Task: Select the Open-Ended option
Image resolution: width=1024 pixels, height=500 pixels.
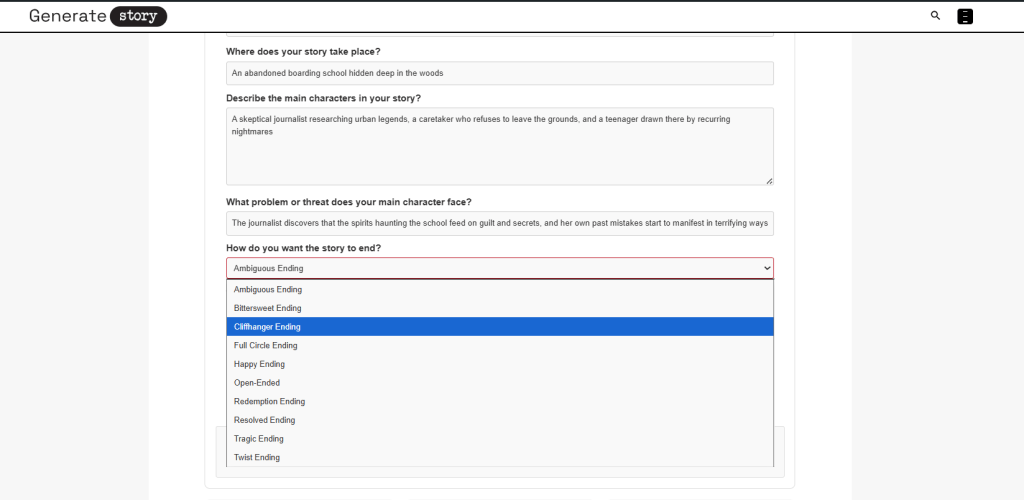Action: (257, 383)
